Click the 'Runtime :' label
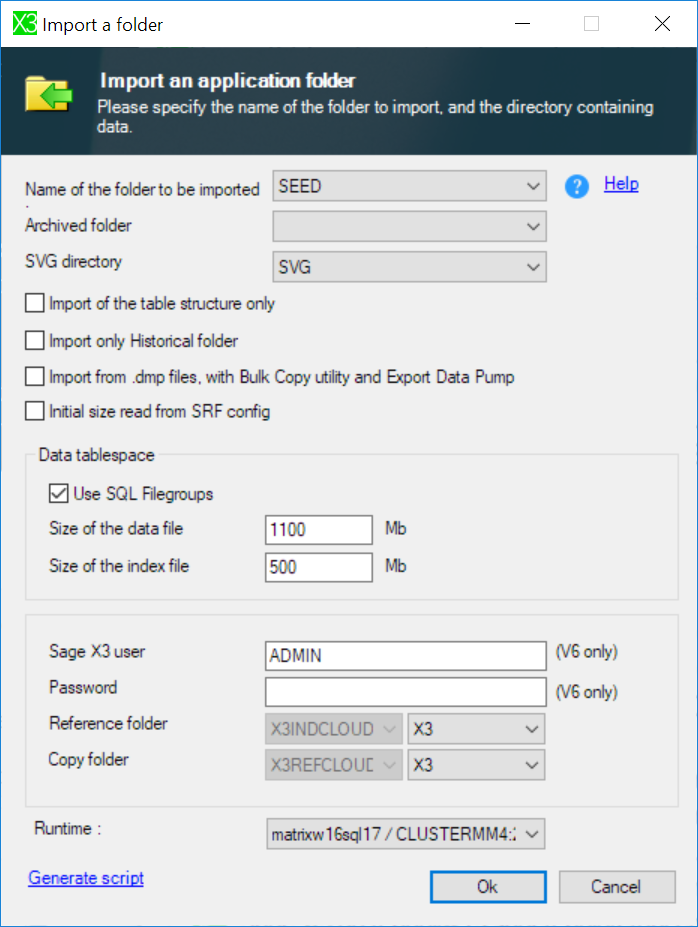This screenshot has width=698, height=927. (67, 828)
